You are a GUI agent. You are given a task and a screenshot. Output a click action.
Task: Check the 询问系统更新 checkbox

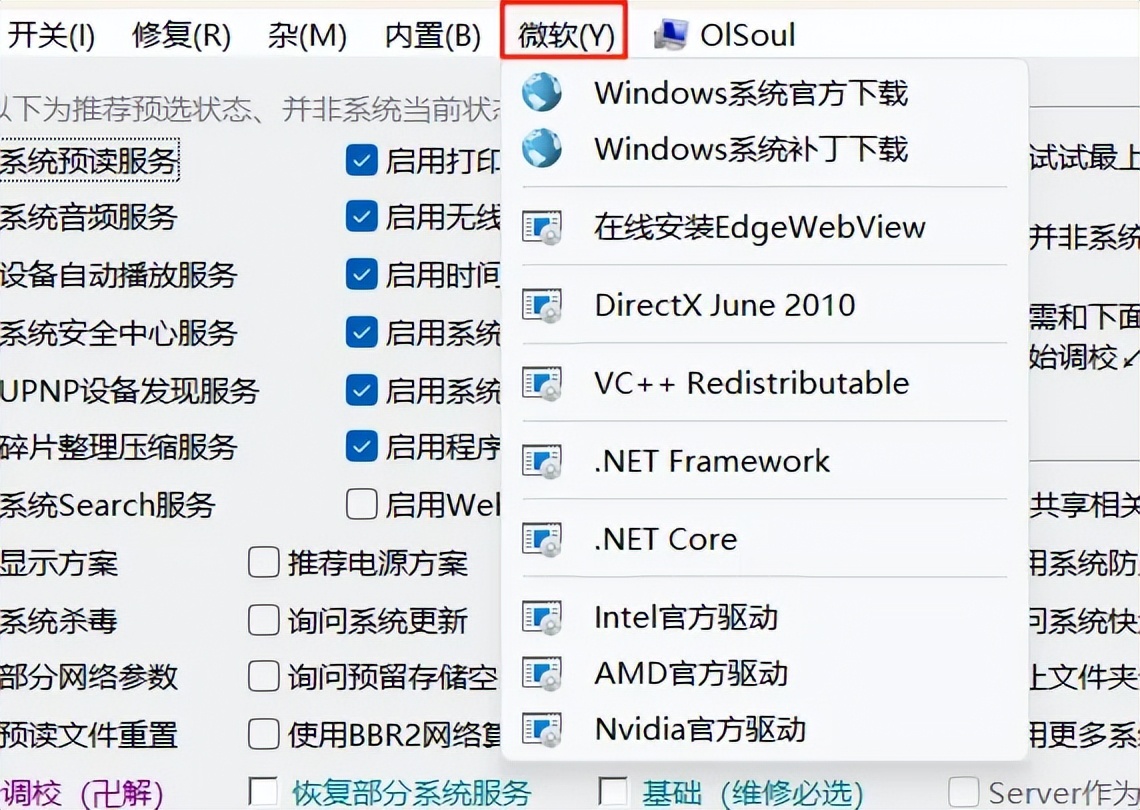pyautogui.click(x=263, y=620)
